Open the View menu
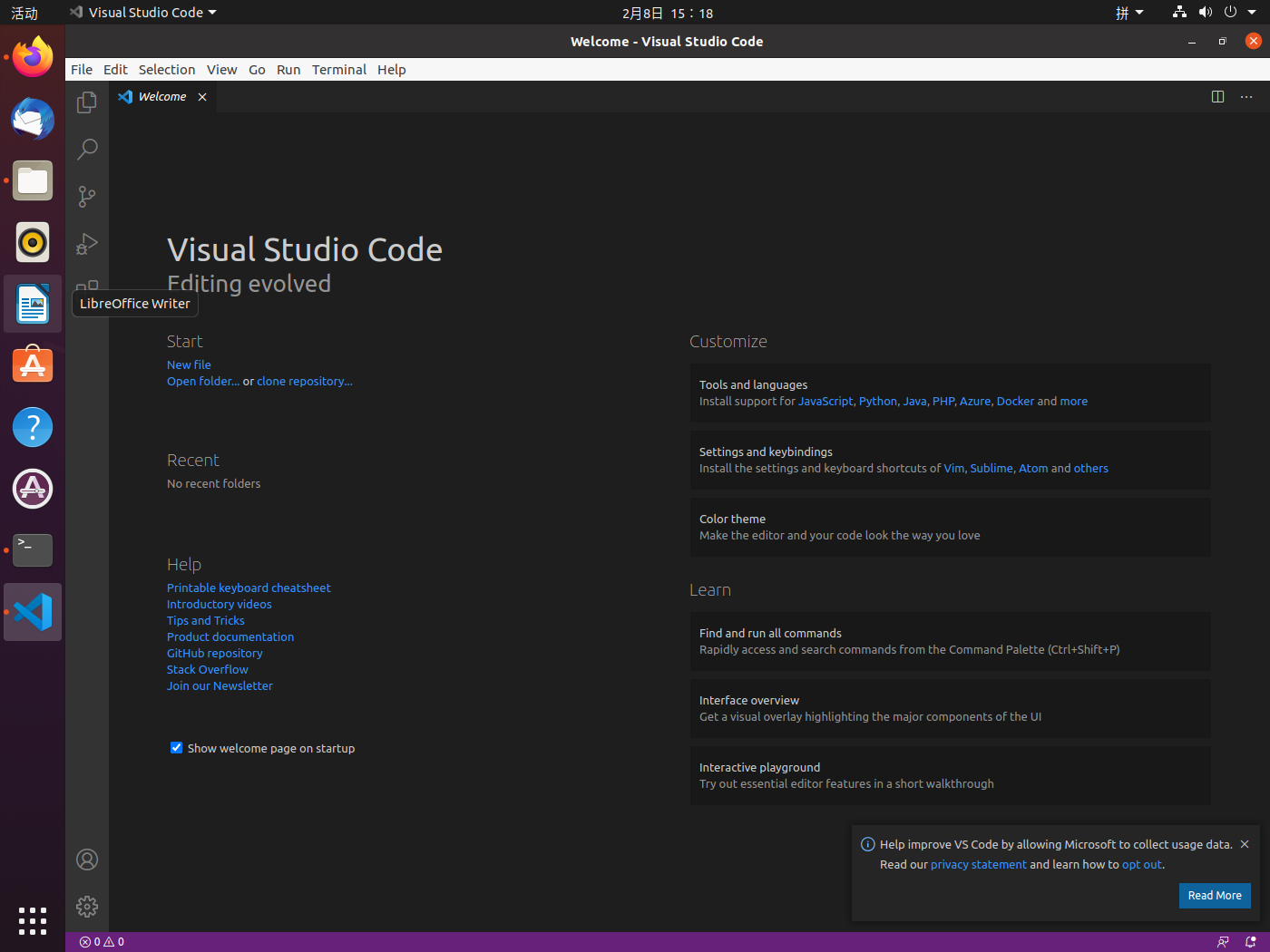Screen dimensions: 1270x952 point(221,70)
